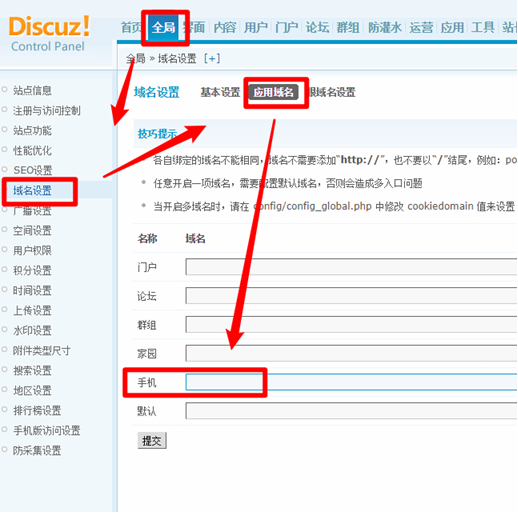Open 防采集设置 sidebar entry
Image resolution: width=518 pixels, height=513 pixels.
pyautogui.click(x=37, y=450)
